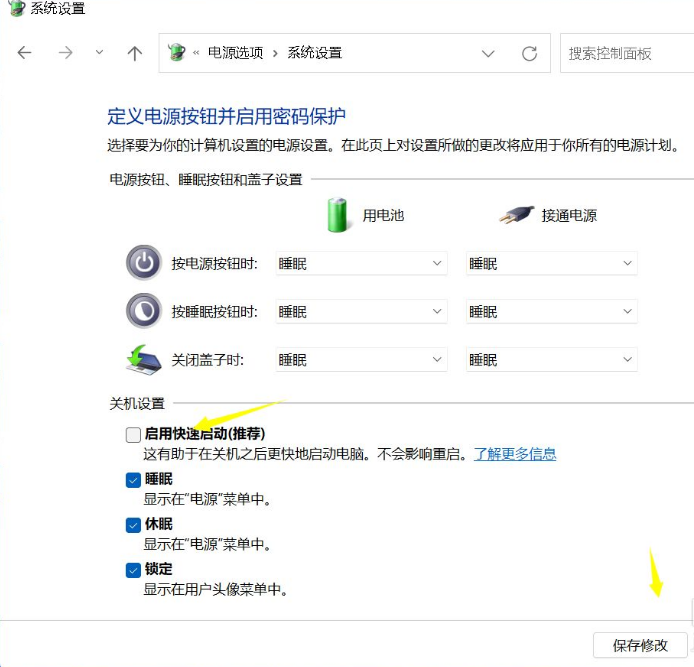This screenshot has width=694, height=667.
Task: Open battery sleep button action dropdown
Action: pyautogui.click(x=360, y=311)
